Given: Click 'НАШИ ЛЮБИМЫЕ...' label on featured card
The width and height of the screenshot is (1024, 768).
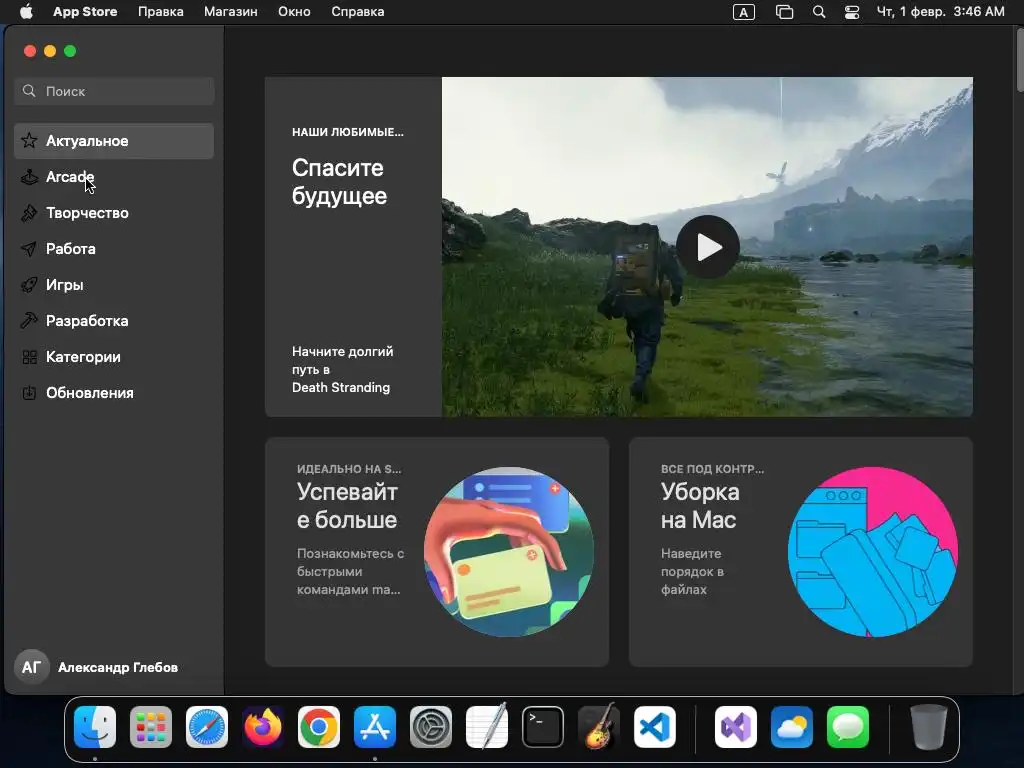Looking at the screenshot, I should (347, 132).
